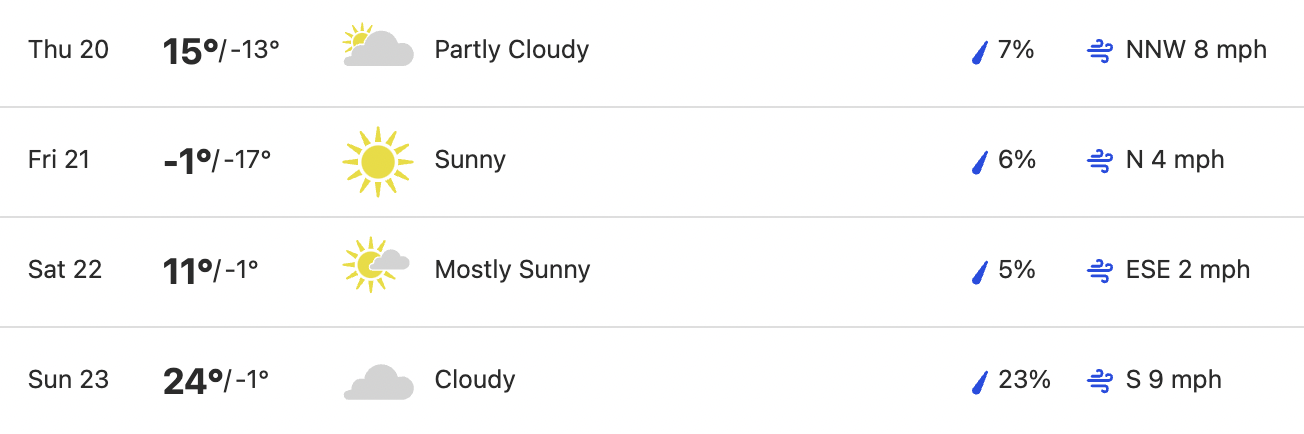Click the Mostly Sunny icon for Saturday
This screenshot has height=434, width=1304.
(377, 265)
